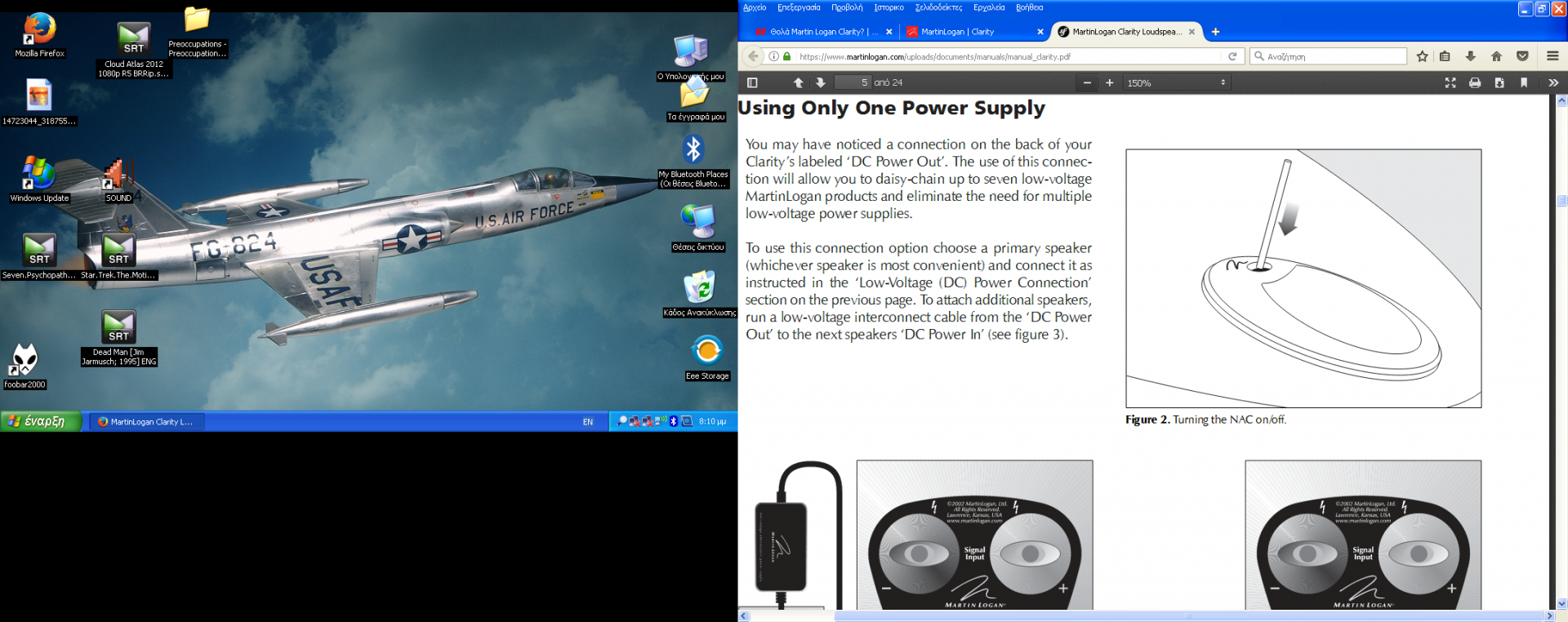Select the Eee Storage desktop icon
Screen dimensions: 1568x622
pos(707,358)
